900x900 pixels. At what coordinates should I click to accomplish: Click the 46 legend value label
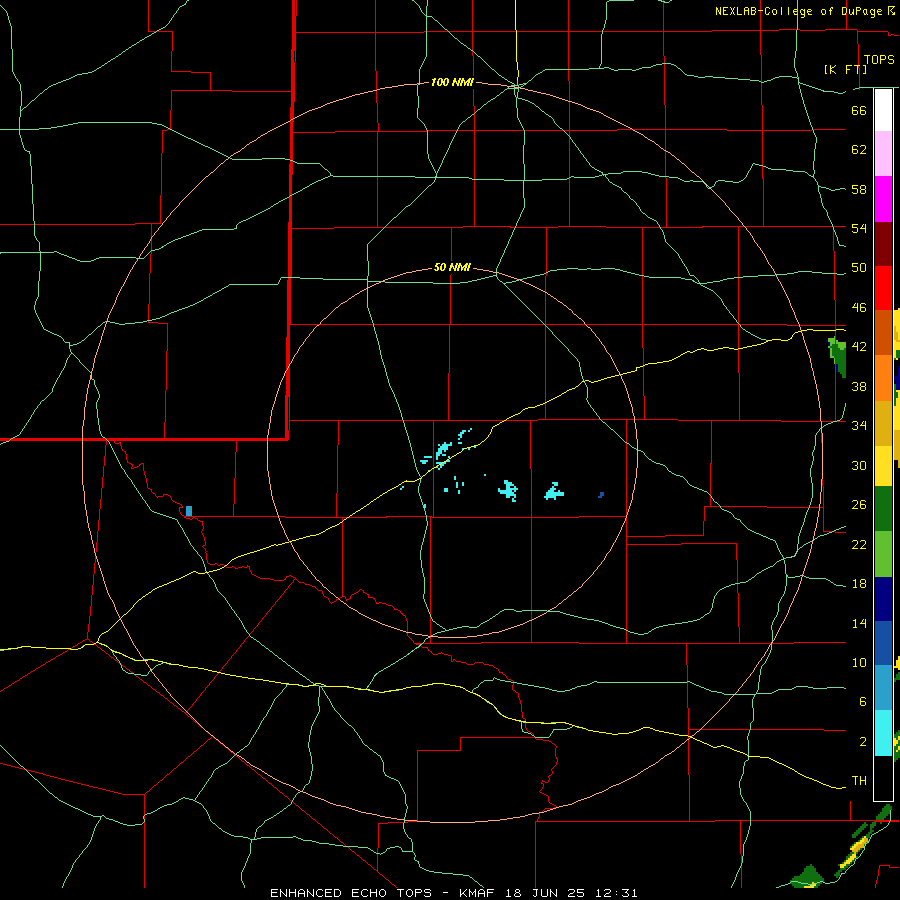point(859,308)
